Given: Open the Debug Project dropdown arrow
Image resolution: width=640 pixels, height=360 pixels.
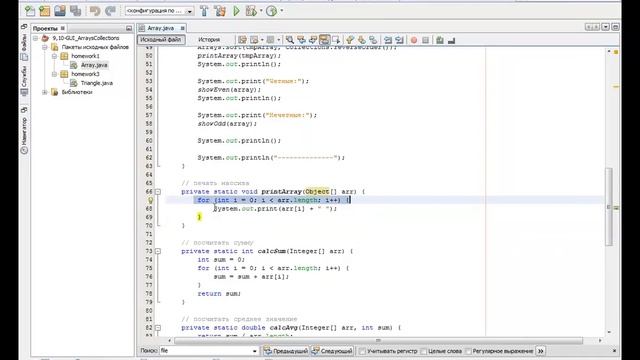Looking at the screenshot, I should [x=261, y=11].
